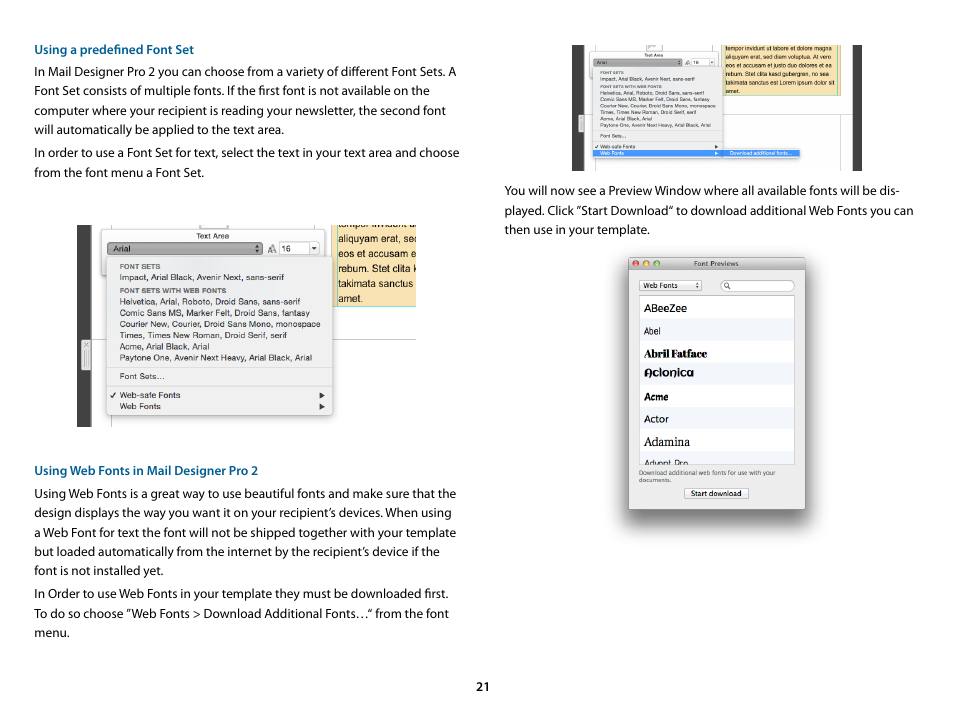Click the Download additional web fonts description text
954x724 pixels.
point(707,476)
